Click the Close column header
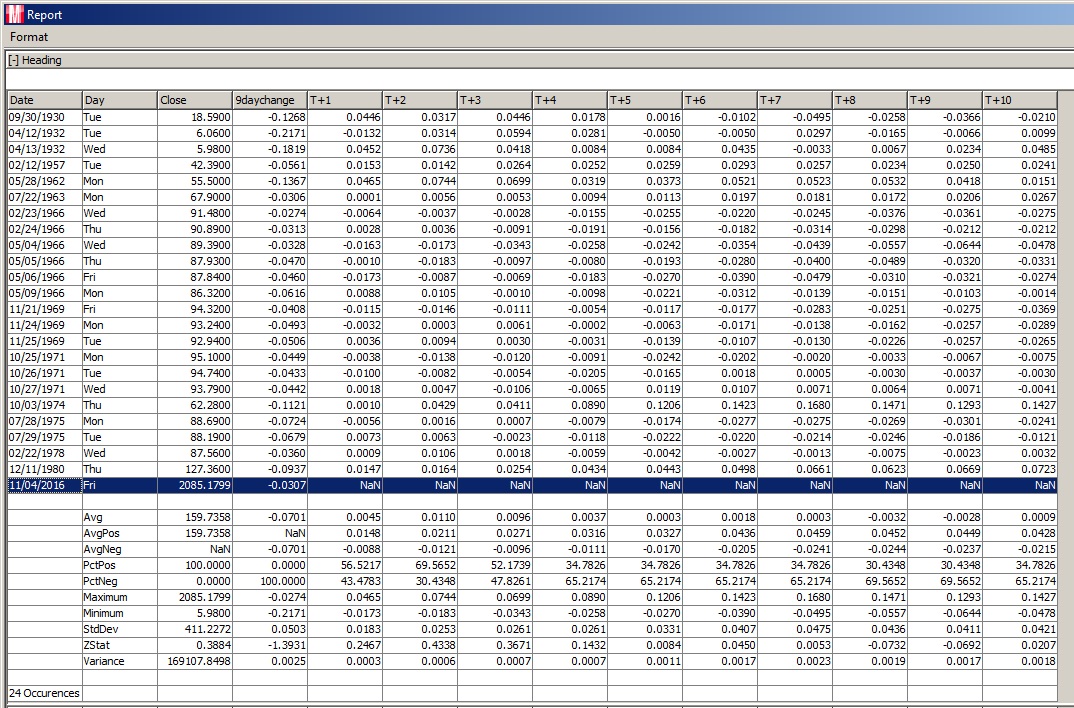 pyautogui.click(x=195, y=100)
